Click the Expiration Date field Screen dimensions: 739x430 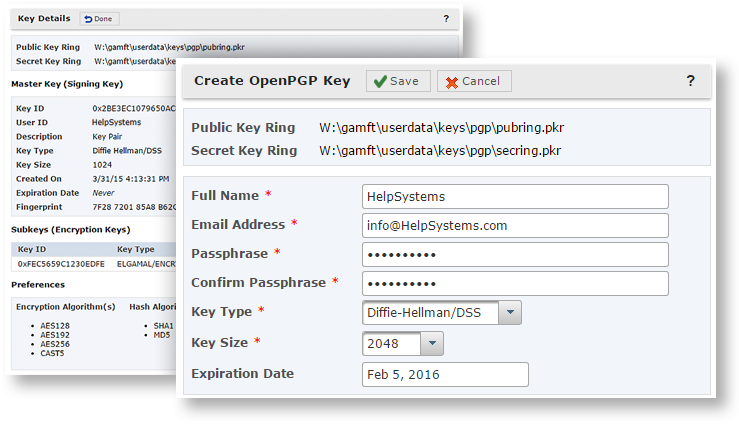click(445, 374)
